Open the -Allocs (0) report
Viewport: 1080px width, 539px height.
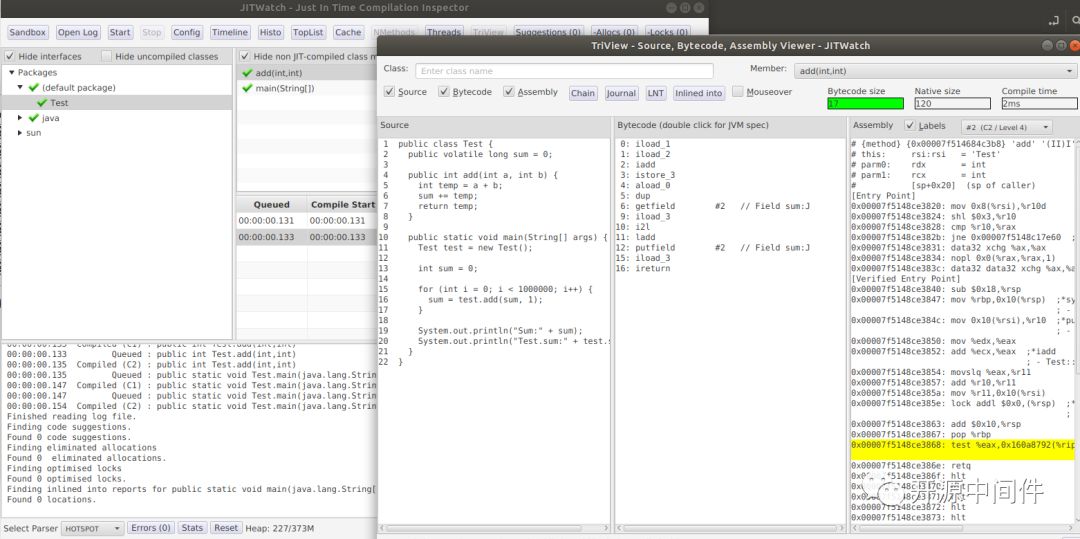(x=614, y=32)
